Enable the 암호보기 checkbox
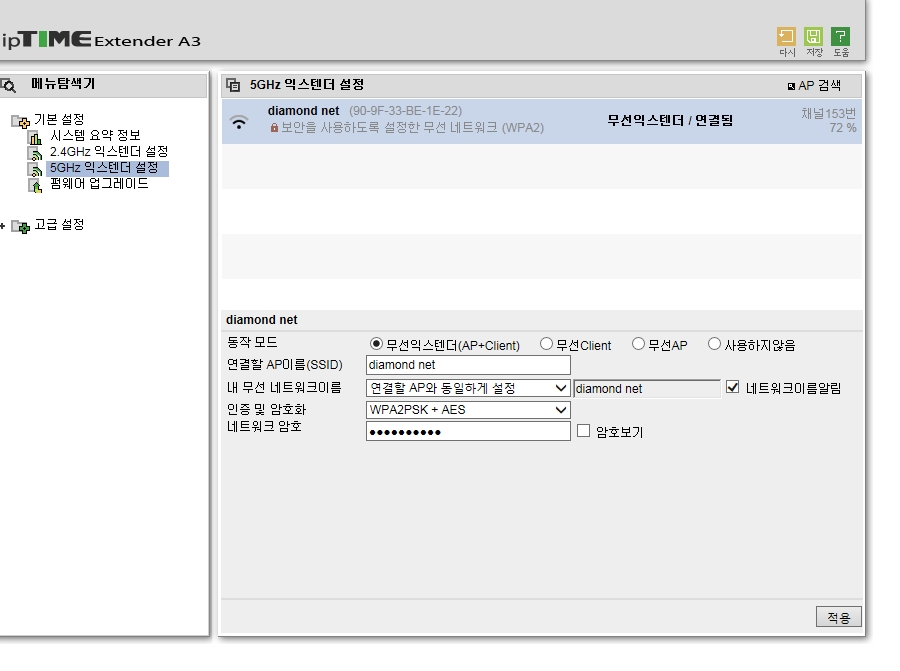The height and width of the screenshot is (671, 900). pyautogui.click(x=583, y=430)
